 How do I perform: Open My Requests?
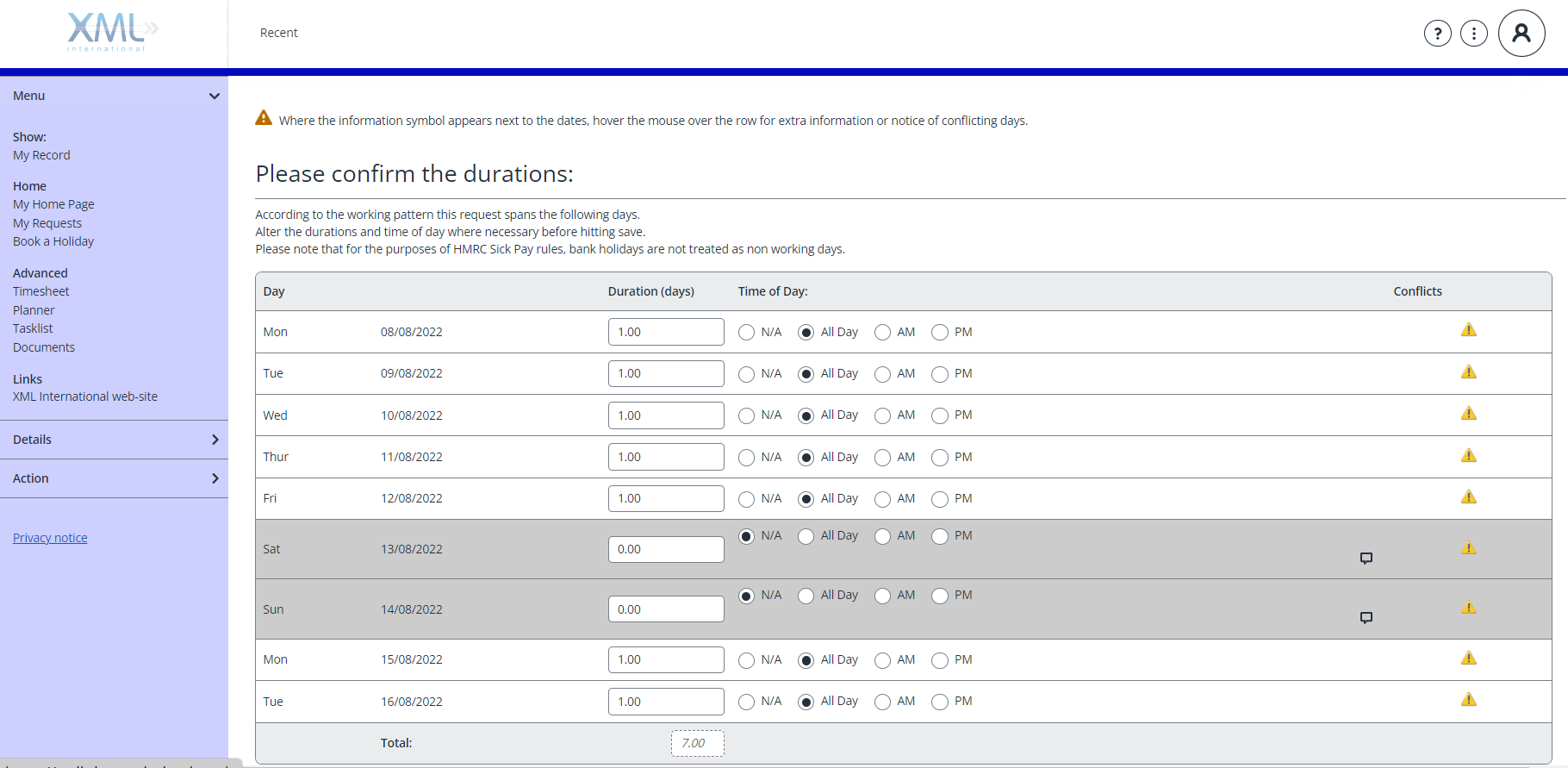pos(47,223)
